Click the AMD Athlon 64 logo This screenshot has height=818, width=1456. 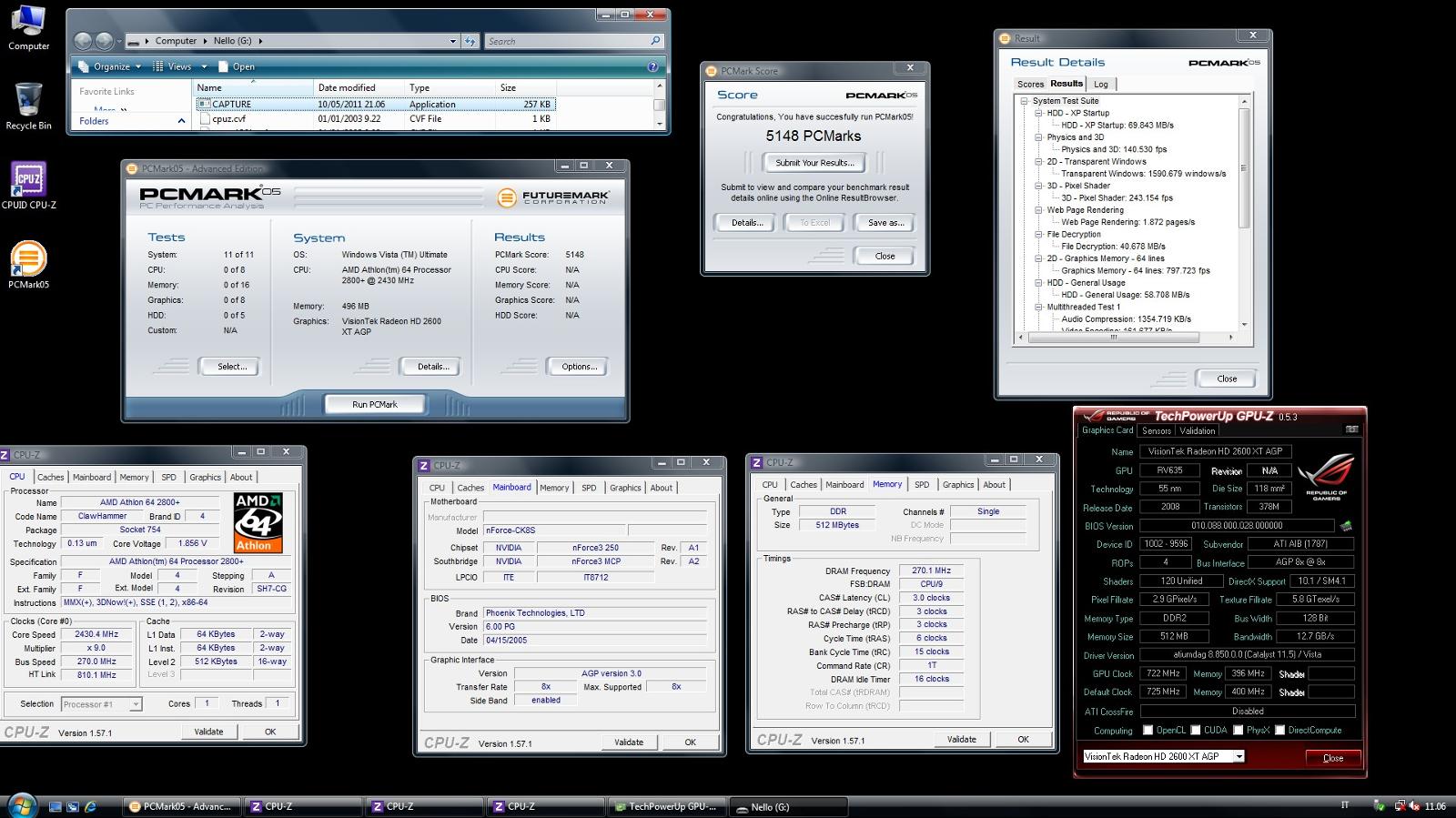coord(258,522)
